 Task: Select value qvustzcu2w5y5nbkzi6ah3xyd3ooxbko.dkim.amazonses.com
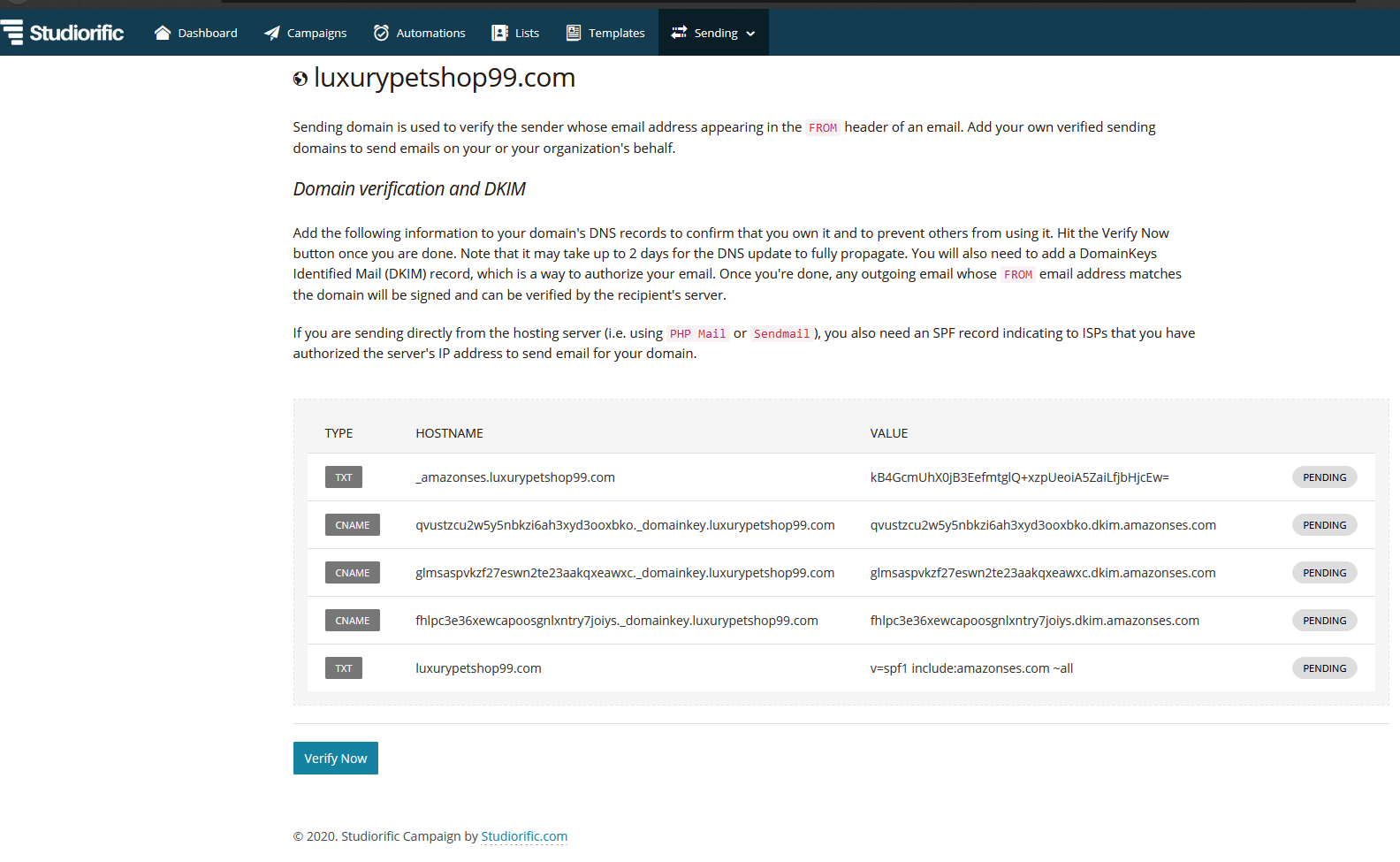(x=1043, y=525)
